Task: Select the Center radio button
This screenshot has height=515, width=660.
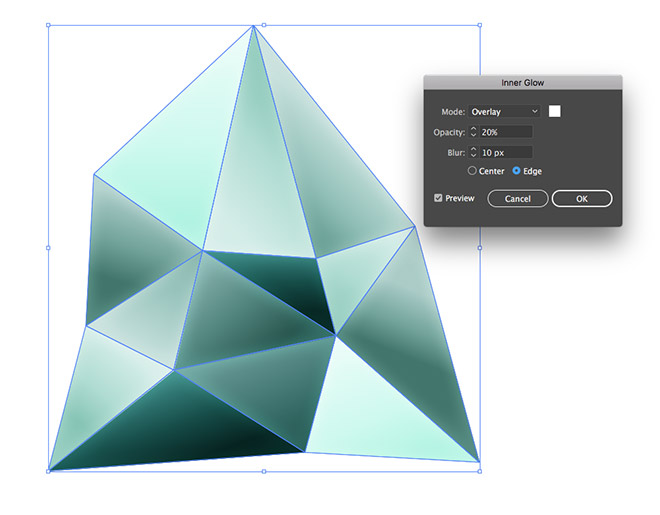Action: point(473,171)
